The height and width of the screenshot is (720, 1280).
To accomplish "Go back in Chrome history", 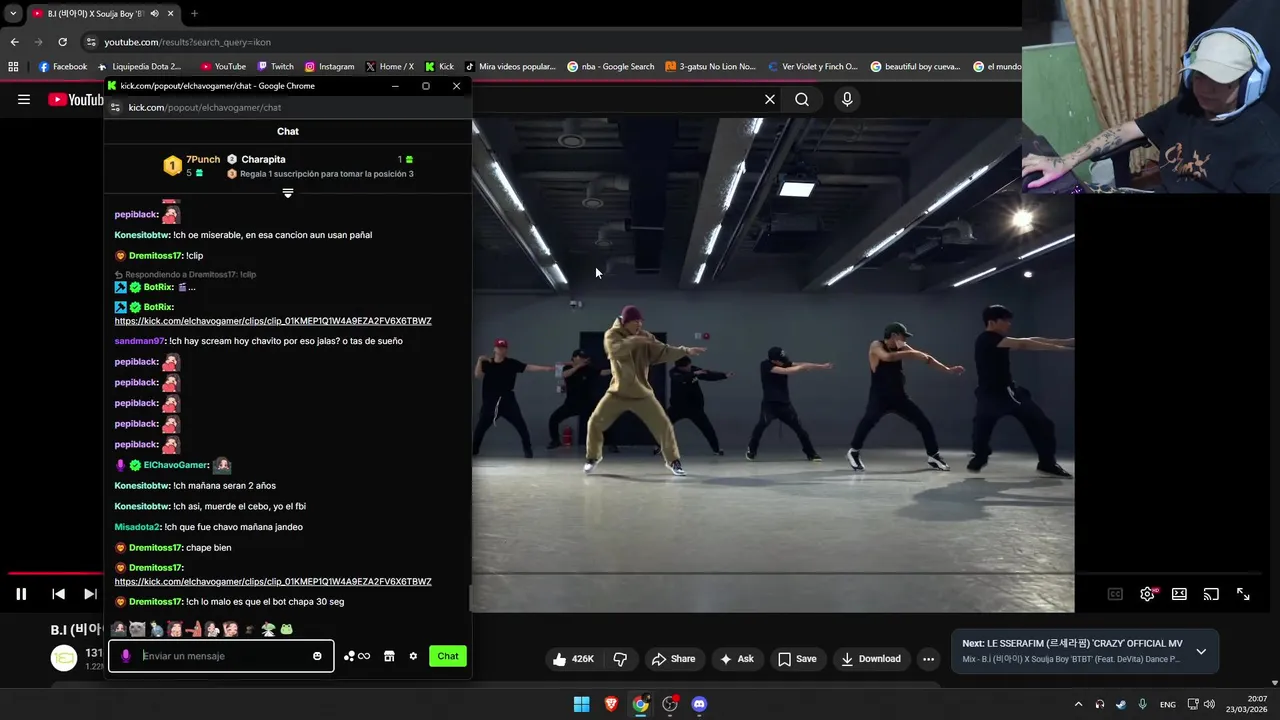I will (14, 42).
